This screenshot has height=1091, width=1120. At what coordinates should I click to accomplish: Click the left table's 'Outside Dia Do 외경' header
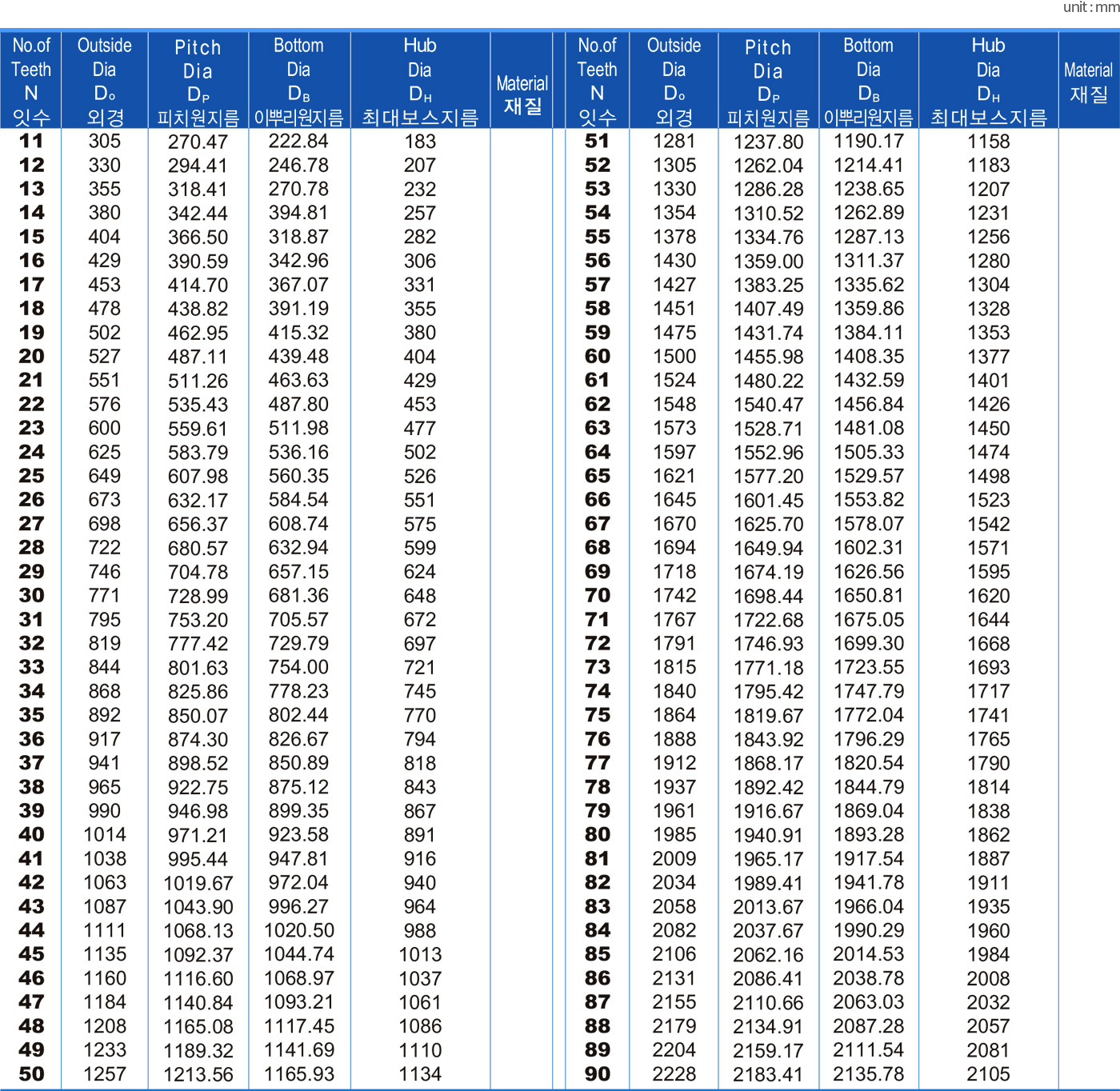point(105,81)
